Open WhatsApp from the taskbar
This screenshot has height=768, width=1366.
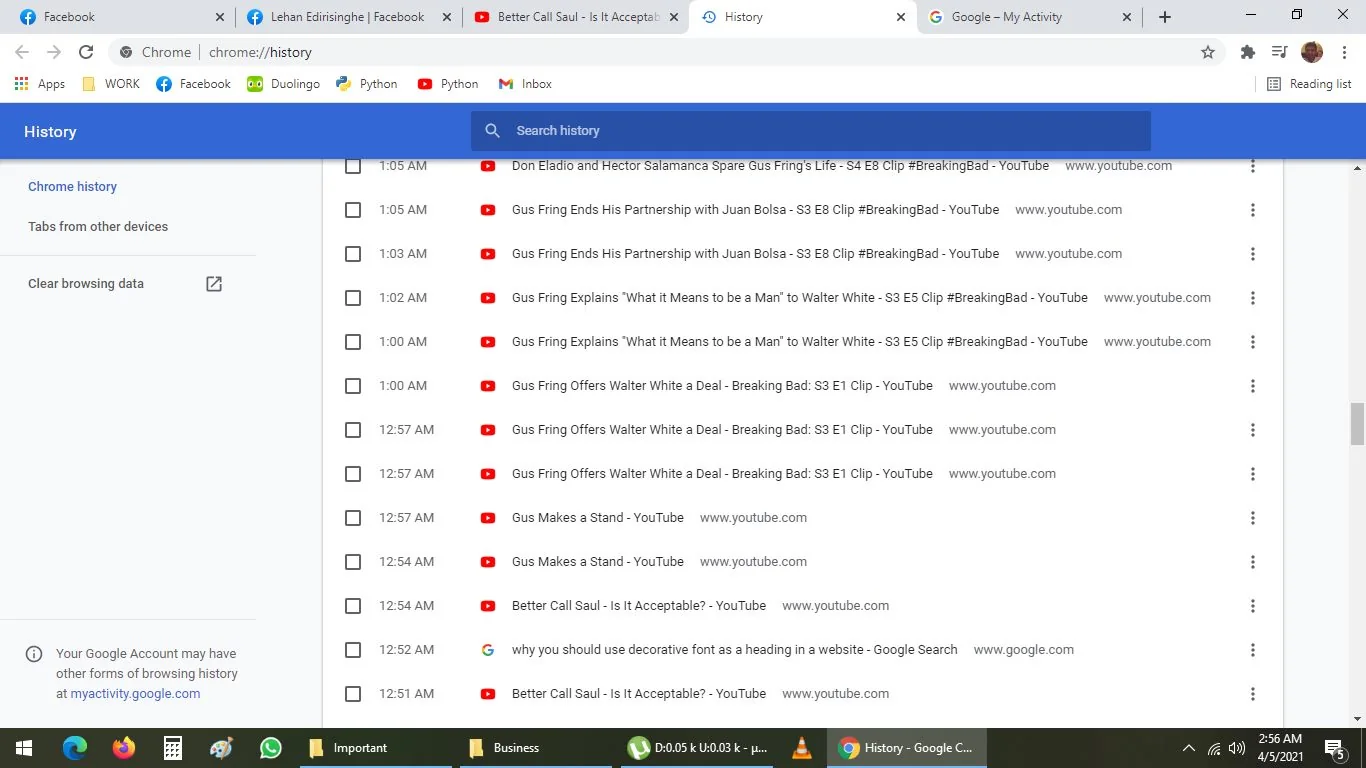point(271,748)
